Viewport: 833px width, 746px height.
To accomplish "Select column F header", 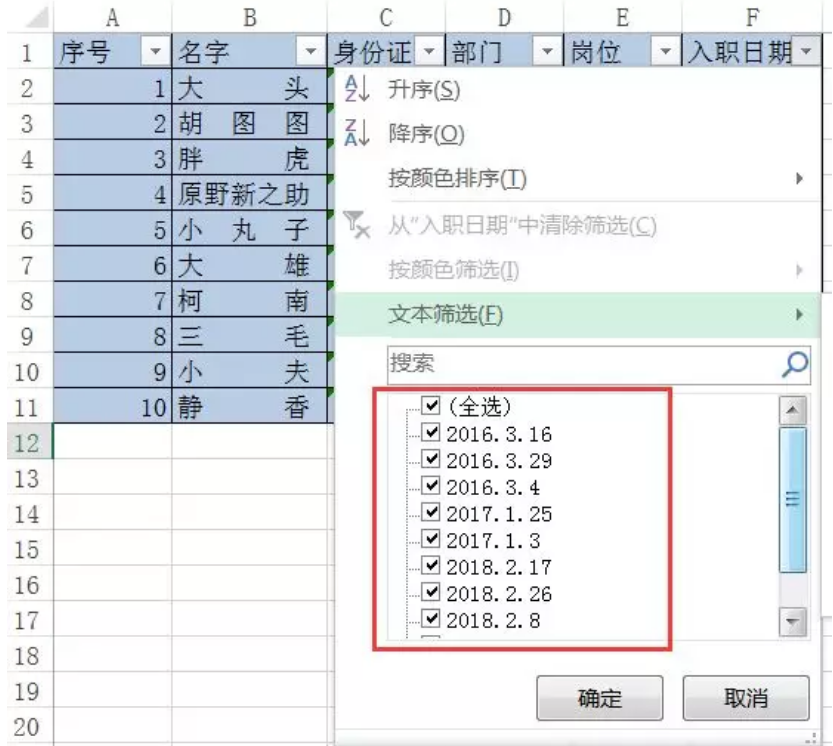I will pyautogui.click(x=752, y=18).
